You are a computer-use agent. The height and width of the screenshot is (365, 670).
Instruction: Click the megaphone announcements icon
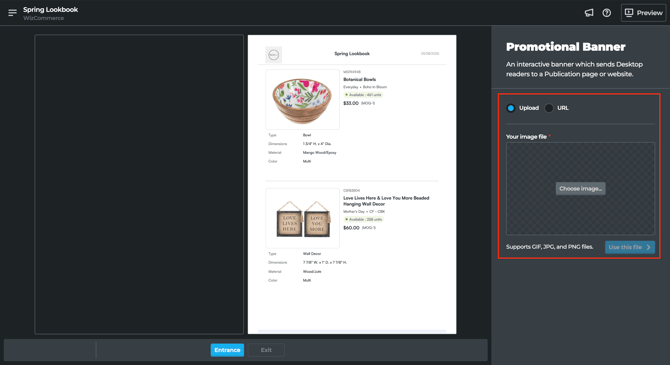click(589, 13)
